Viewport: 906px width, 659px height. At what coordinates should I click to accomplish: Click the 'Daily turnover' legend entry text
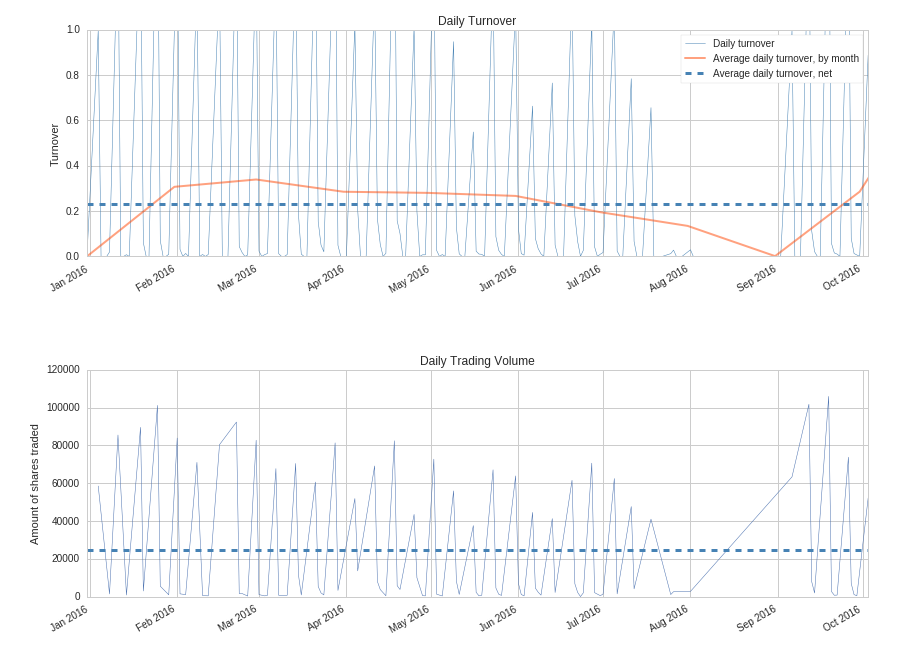[x=743, y=43]
